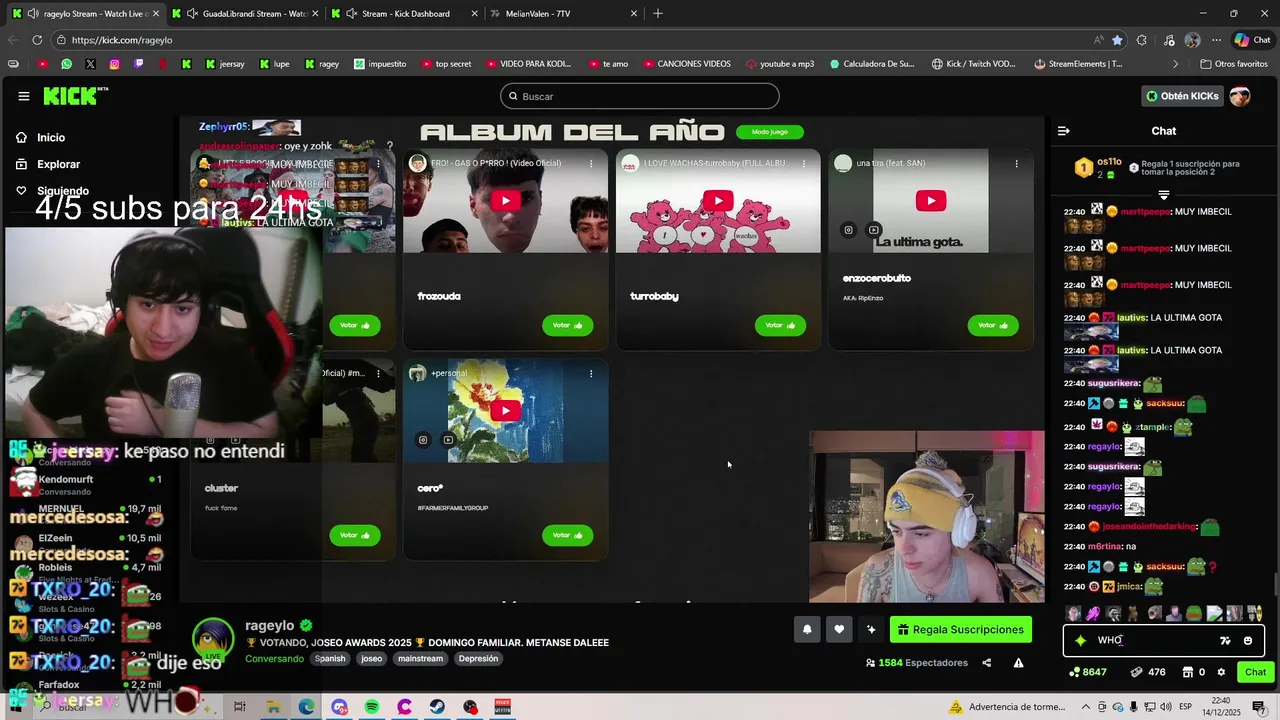
Task: Open the user profile avatar menu
Action: click(x=1240, y=96)
